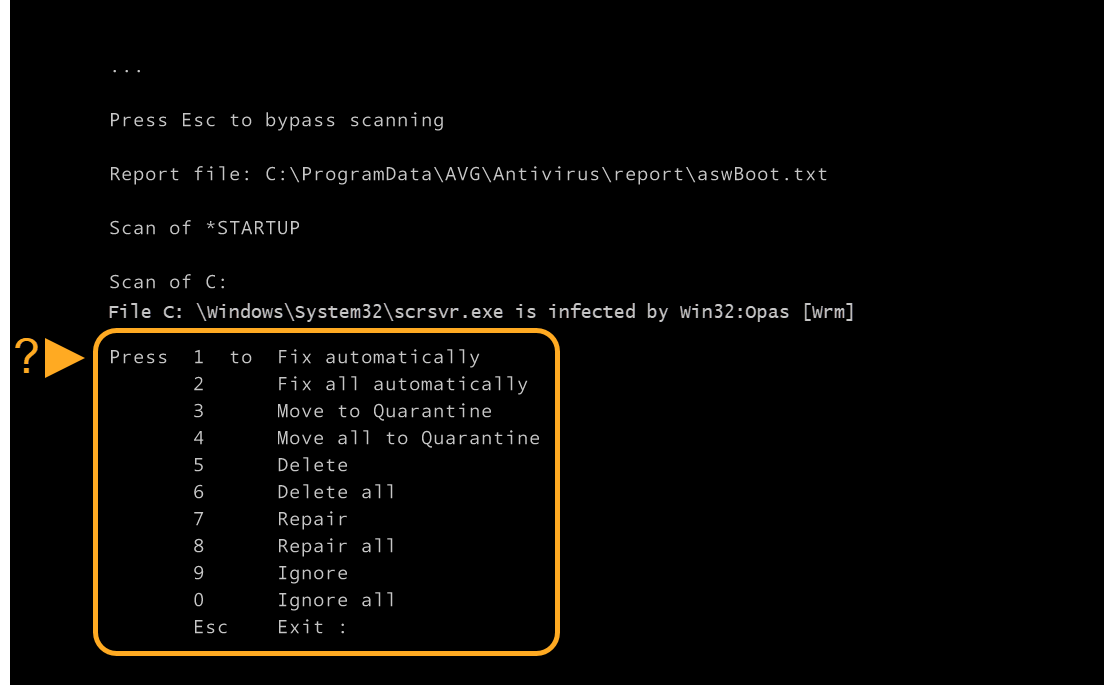
Task: Click the "Scan of C:" line
Action: [x=168, y=282]
